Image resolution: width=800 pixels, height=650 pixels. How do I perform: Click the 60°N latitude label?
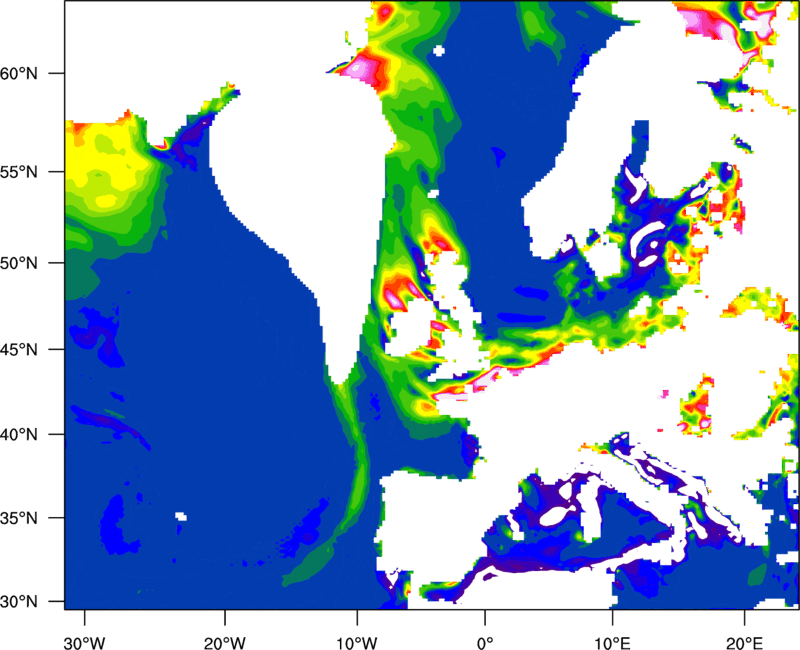click(19, 73)
